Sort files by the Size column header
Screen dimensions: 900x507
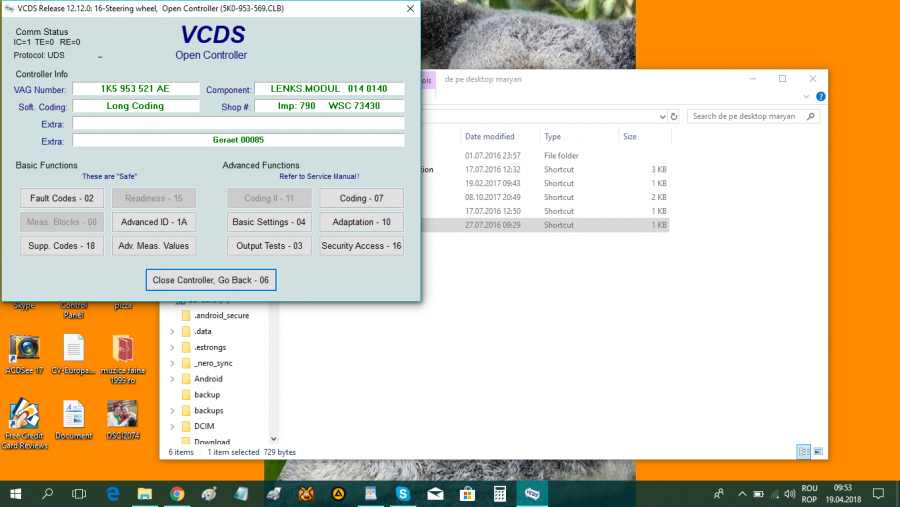pyautogui.click(x=630, y=136)
